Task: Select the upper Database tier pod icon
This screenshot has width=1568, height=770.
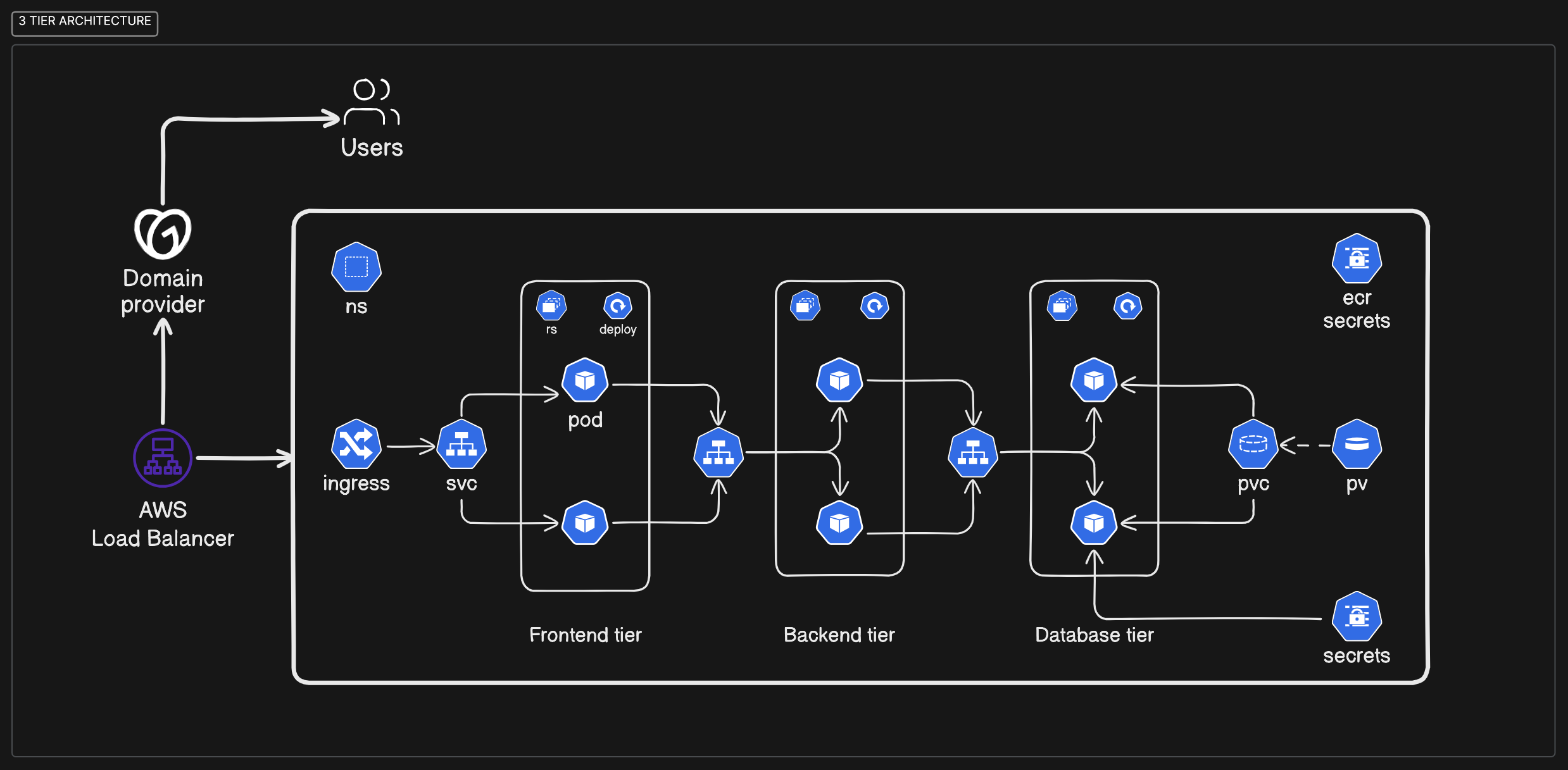Action: pos(1094,380)
